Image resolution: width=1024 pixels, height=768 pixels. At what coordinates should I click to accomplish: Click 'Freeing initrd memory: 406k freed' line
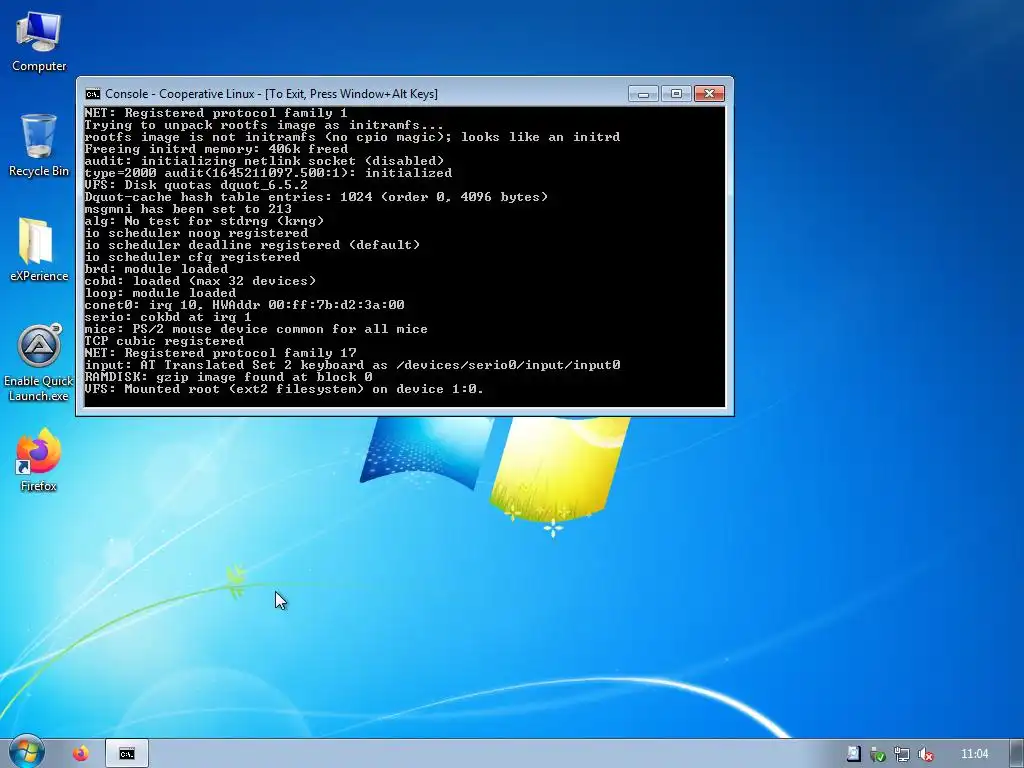click(216, 149)
